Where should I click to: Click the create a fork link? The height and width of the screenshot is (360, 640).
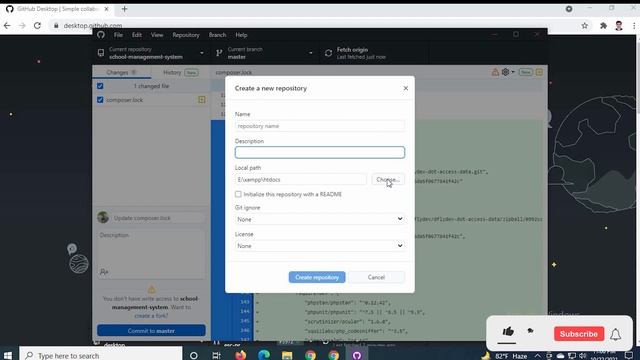151,316
